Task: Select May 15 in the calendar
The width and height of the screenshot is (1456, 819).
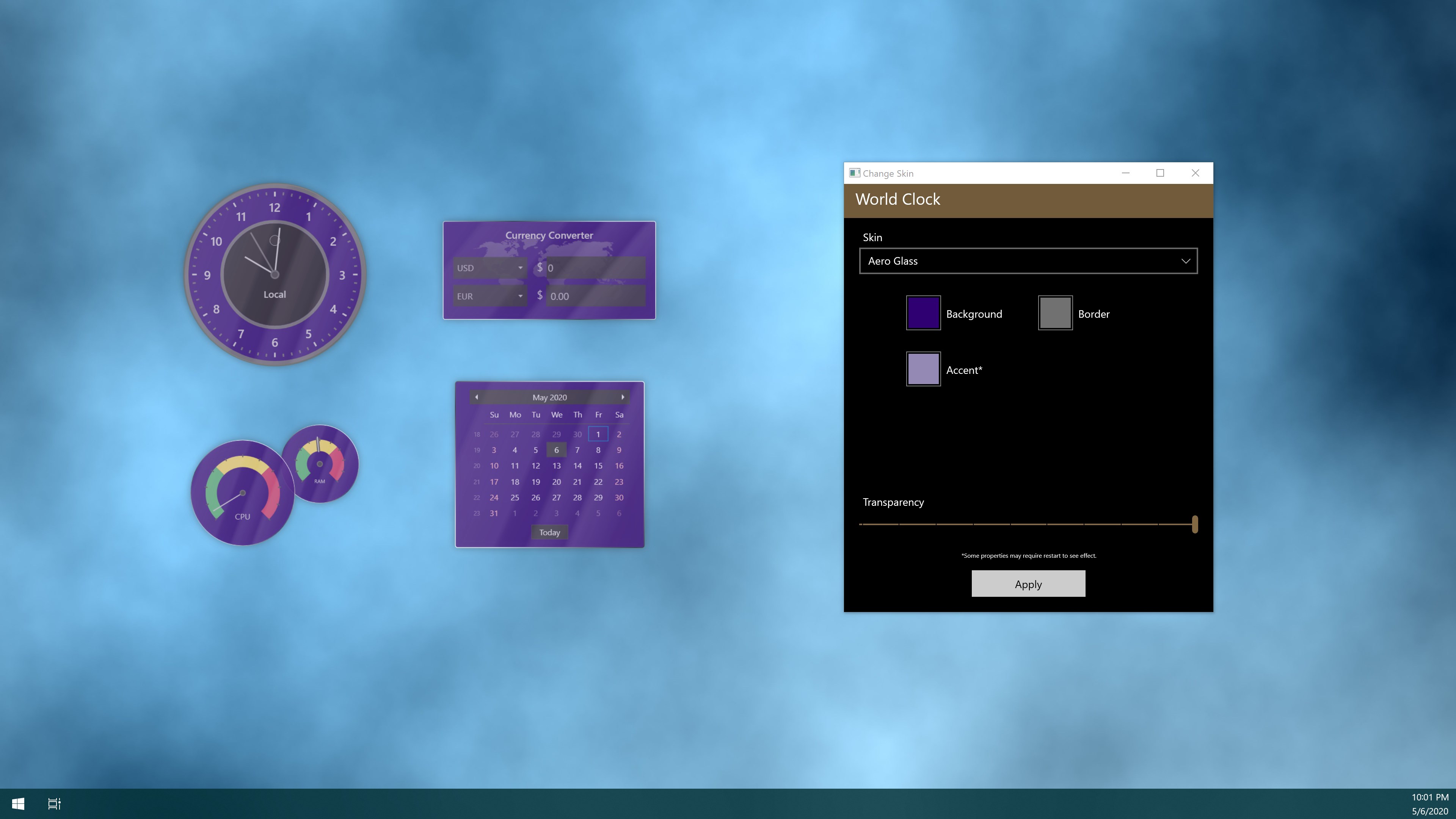Action: coord(598,466)
